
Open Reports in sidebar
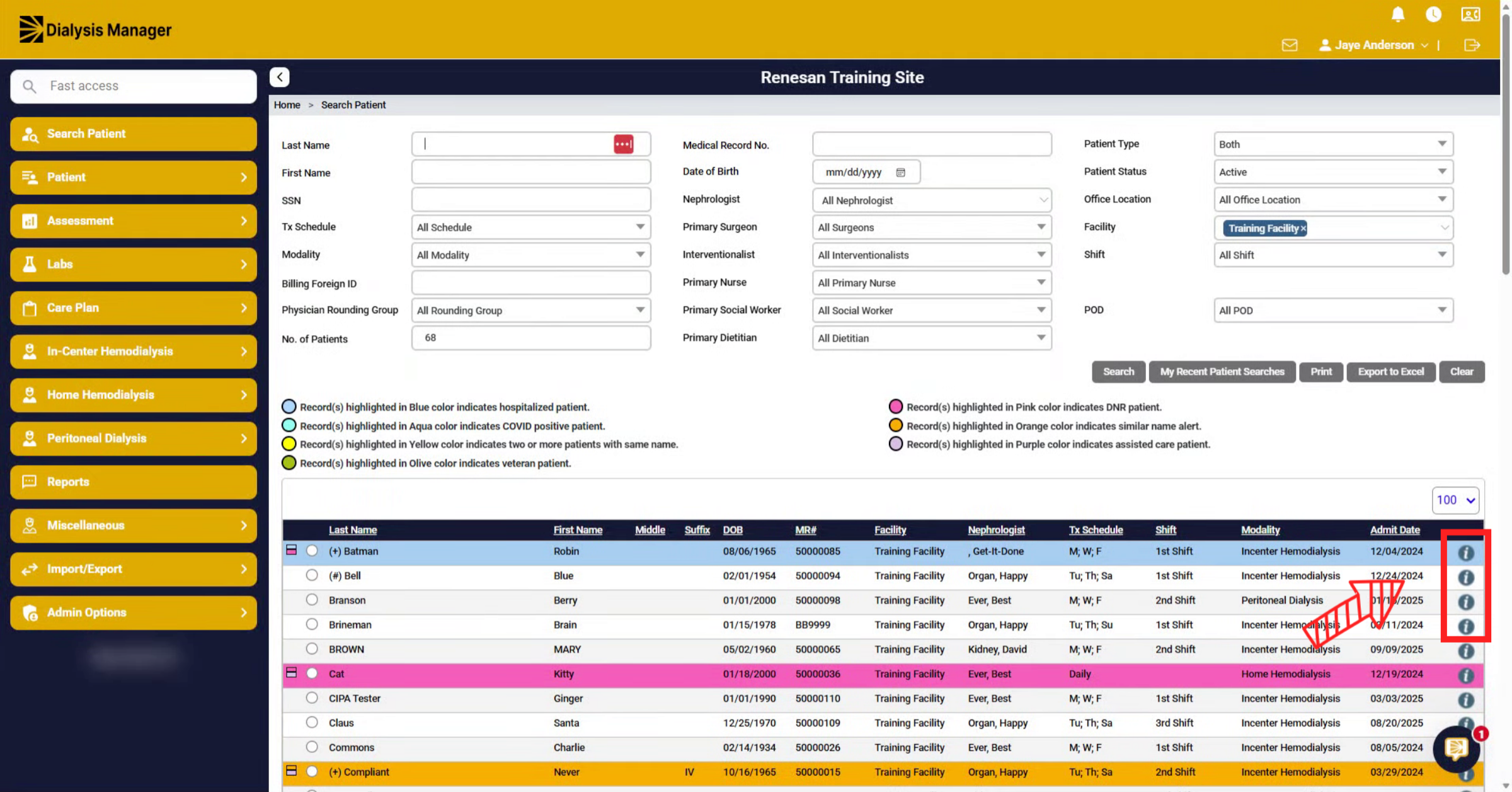[134, 481]
